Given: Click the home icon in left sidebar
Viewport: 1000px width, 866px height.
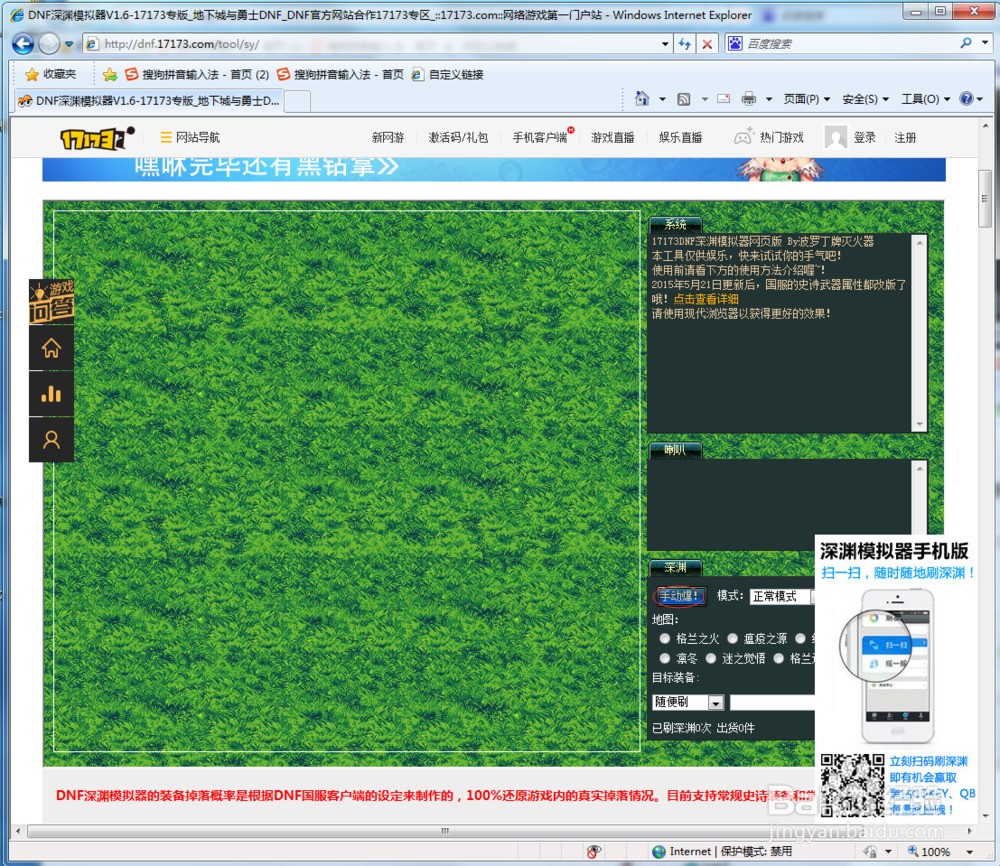Looking at the screenshot, I should (52, 348).
